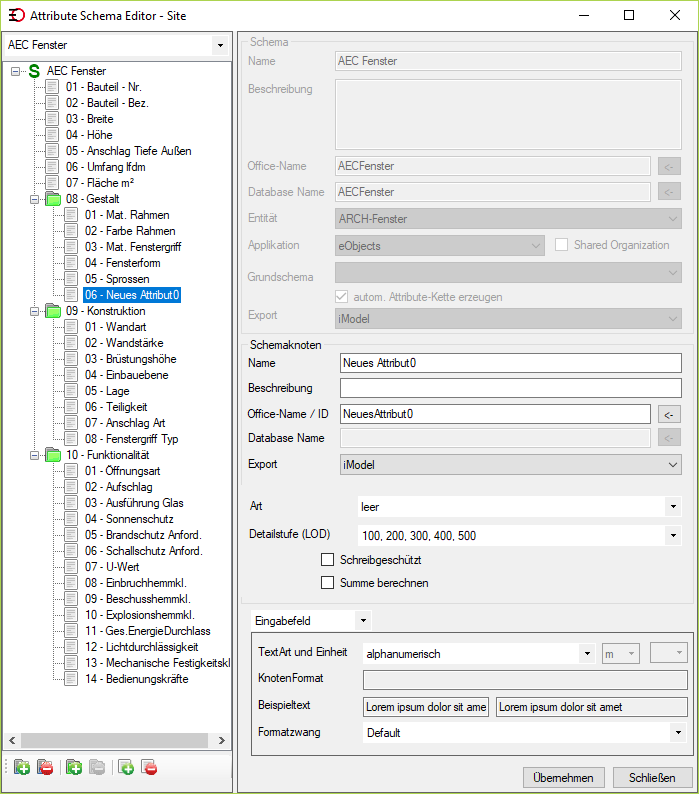Viewport: 699px width, 794px height.
Task: Click the document icon beside 03 - Breite
Action: click(52, 119)
